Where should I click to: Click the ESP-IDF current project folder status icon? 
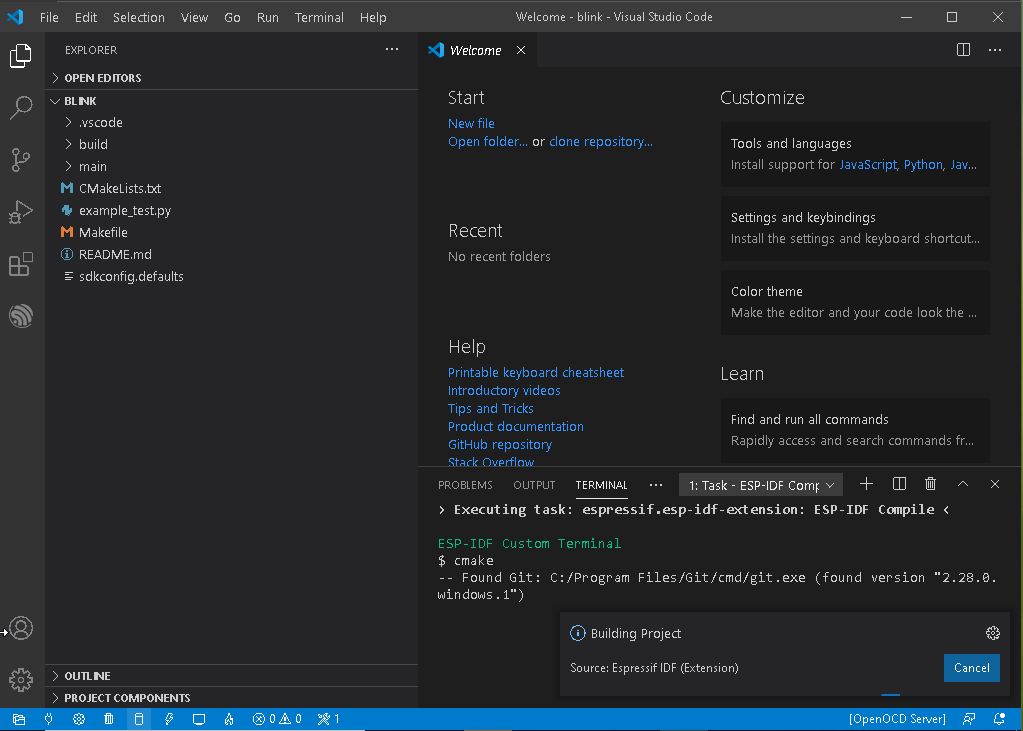(x=19, y=719)
